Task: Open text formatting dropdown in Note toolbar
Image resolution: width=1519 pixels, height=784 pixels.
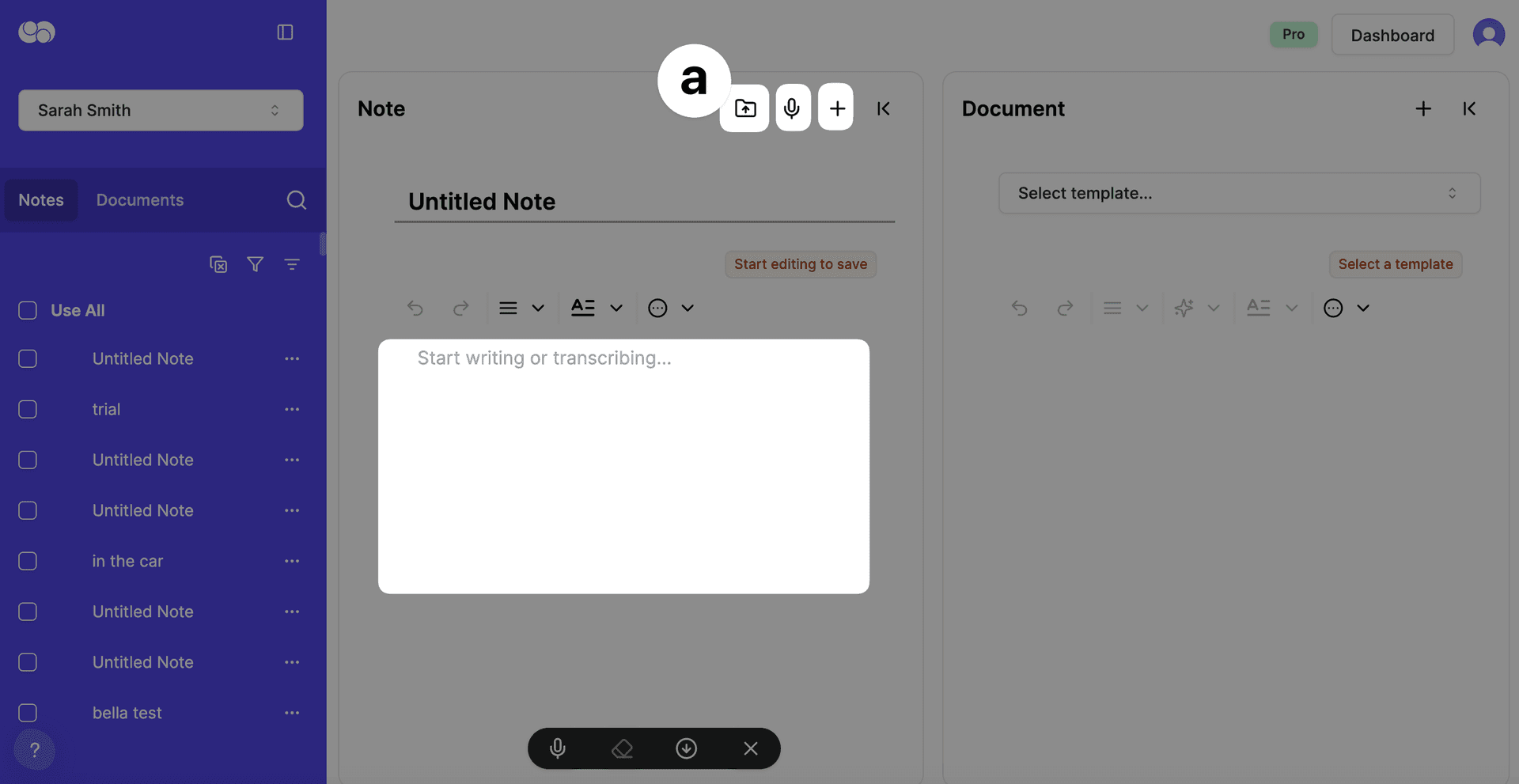Action: click(597, 308)
